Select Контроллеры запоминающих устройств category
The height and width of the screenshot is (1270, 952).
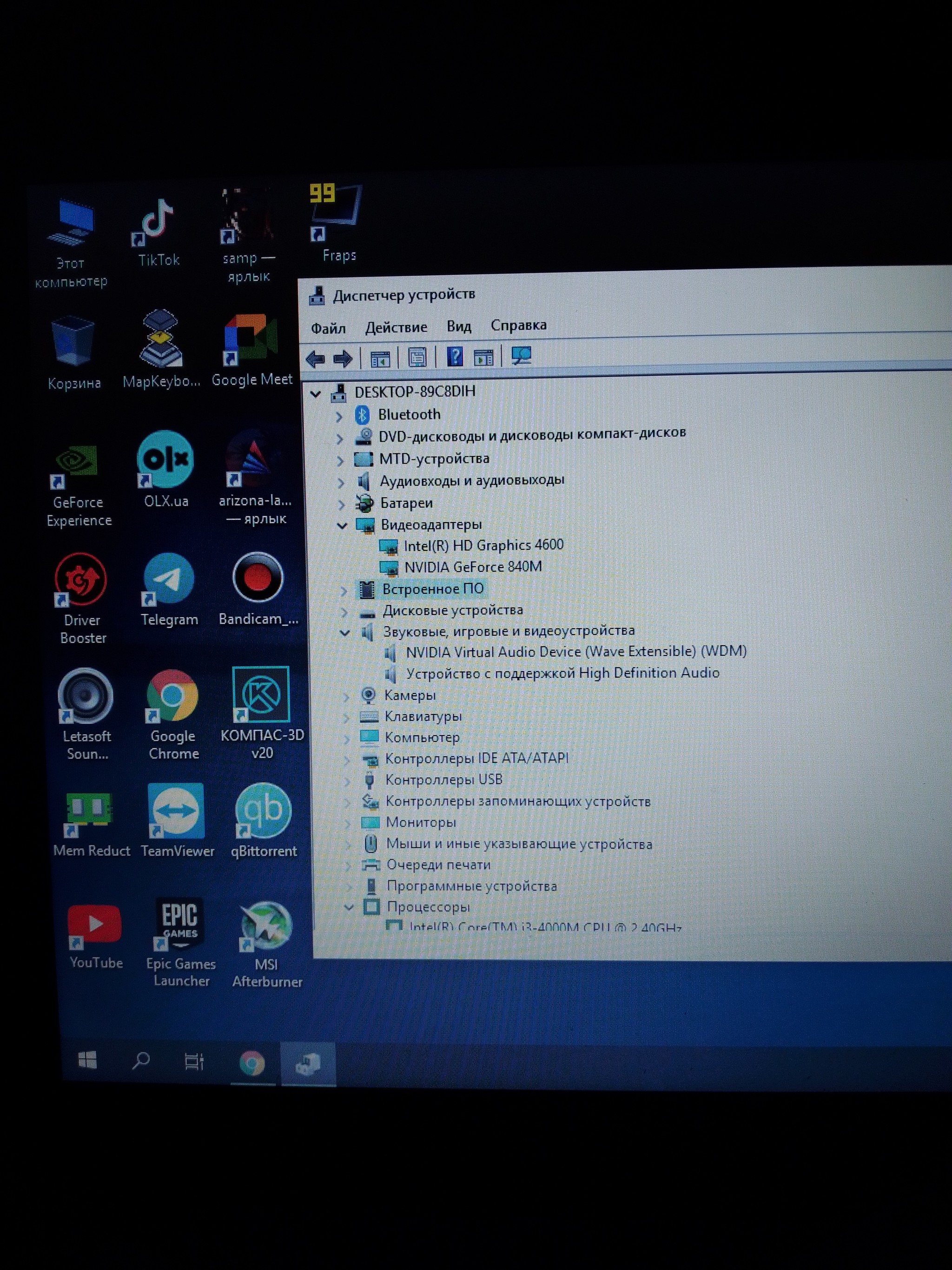(x=517, y=801)
